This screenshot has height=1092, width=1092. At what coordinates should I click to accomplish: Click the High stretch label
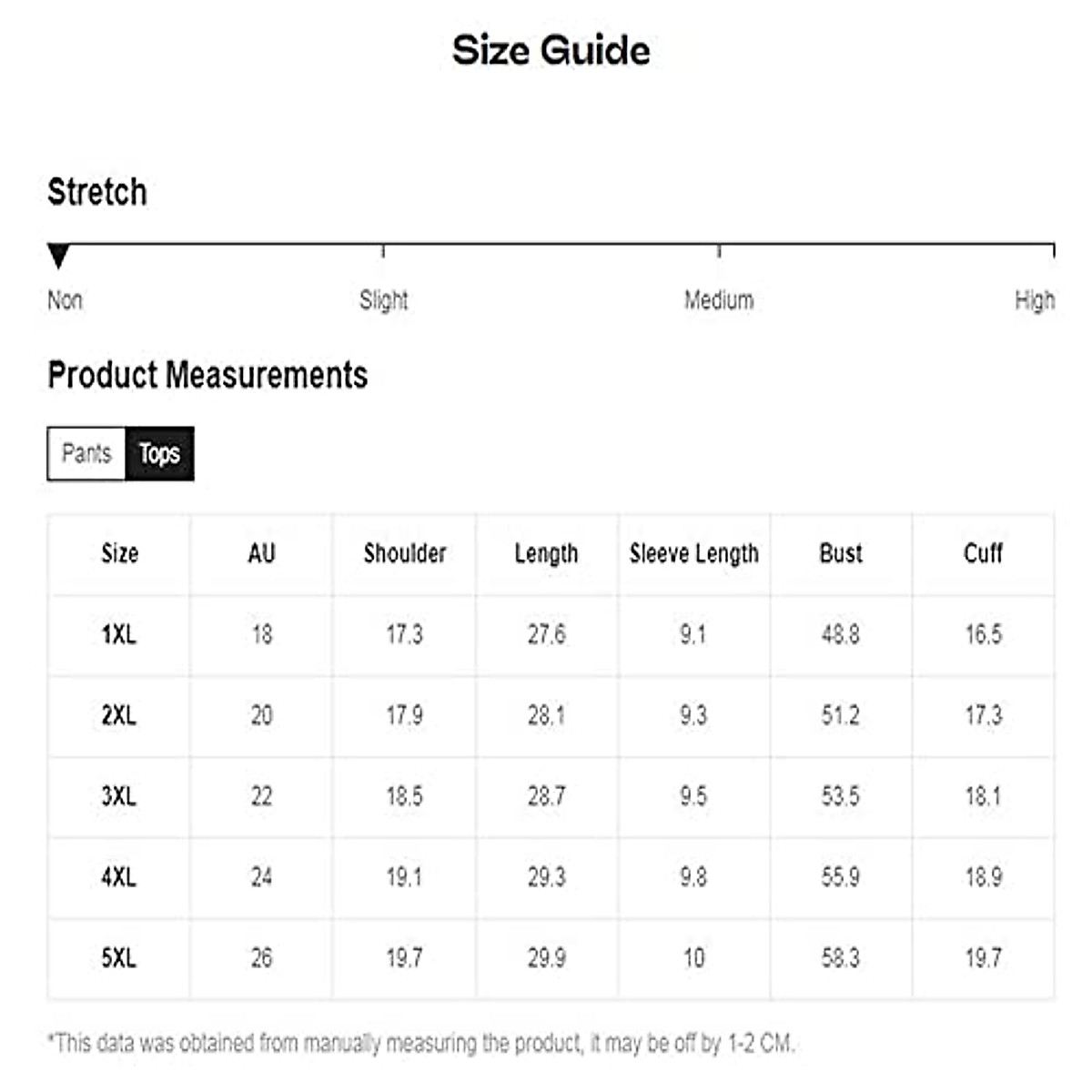[x=1035, y=299]
